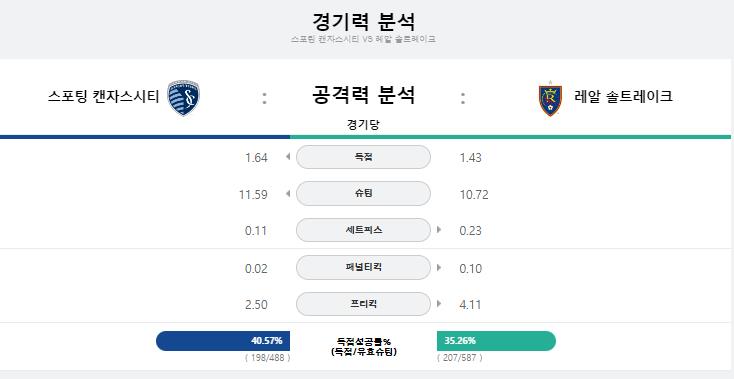The width and height of the screenshot is (734, 379).
Task: Click the 공격력 분석 section heading
Action: click(363, 95)
